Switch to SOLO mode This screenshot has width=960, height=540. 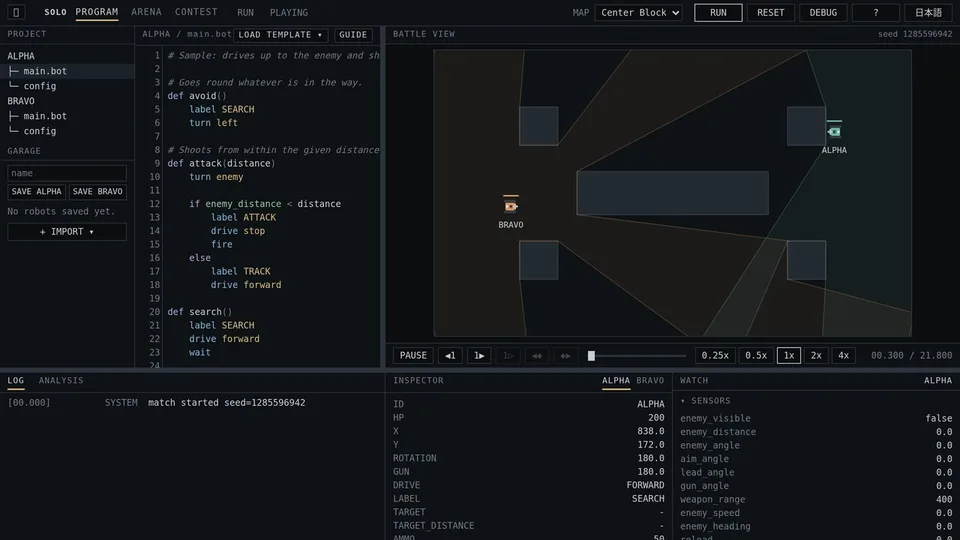coord(55,12)
